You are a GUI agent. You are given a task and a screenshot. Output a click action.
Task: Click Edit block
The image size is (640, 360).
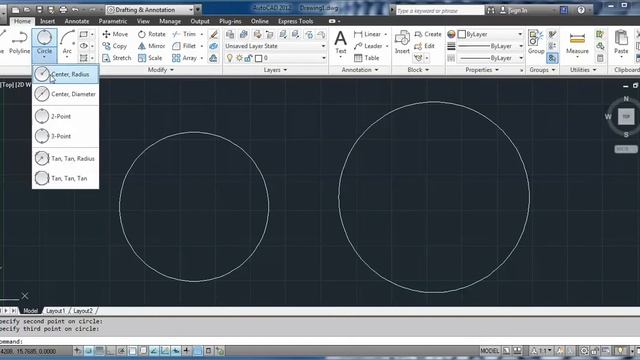pos(424,46)
